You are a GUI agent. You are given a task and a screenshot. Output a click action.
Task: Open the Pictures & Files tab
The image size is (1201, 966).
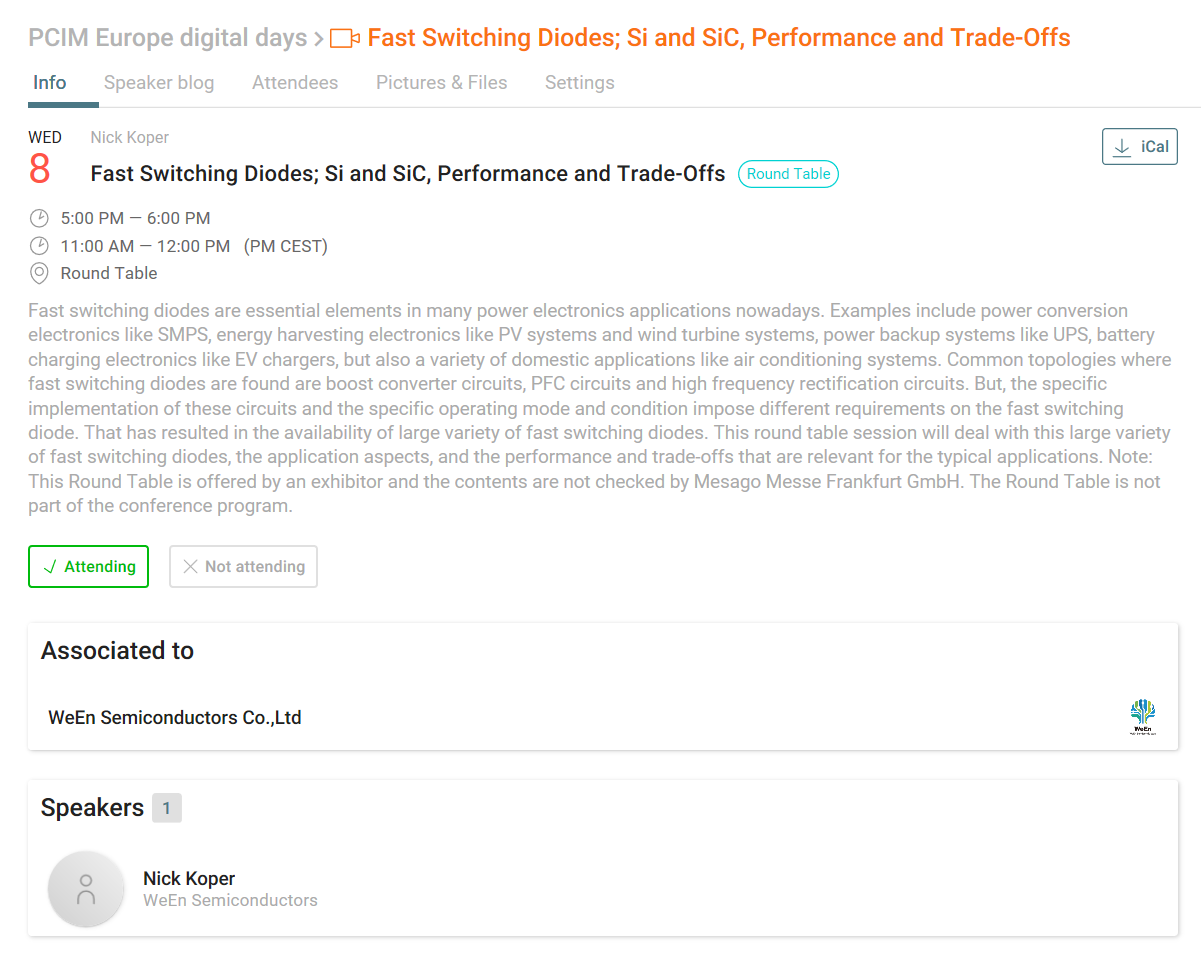click(x=441, y=83)
